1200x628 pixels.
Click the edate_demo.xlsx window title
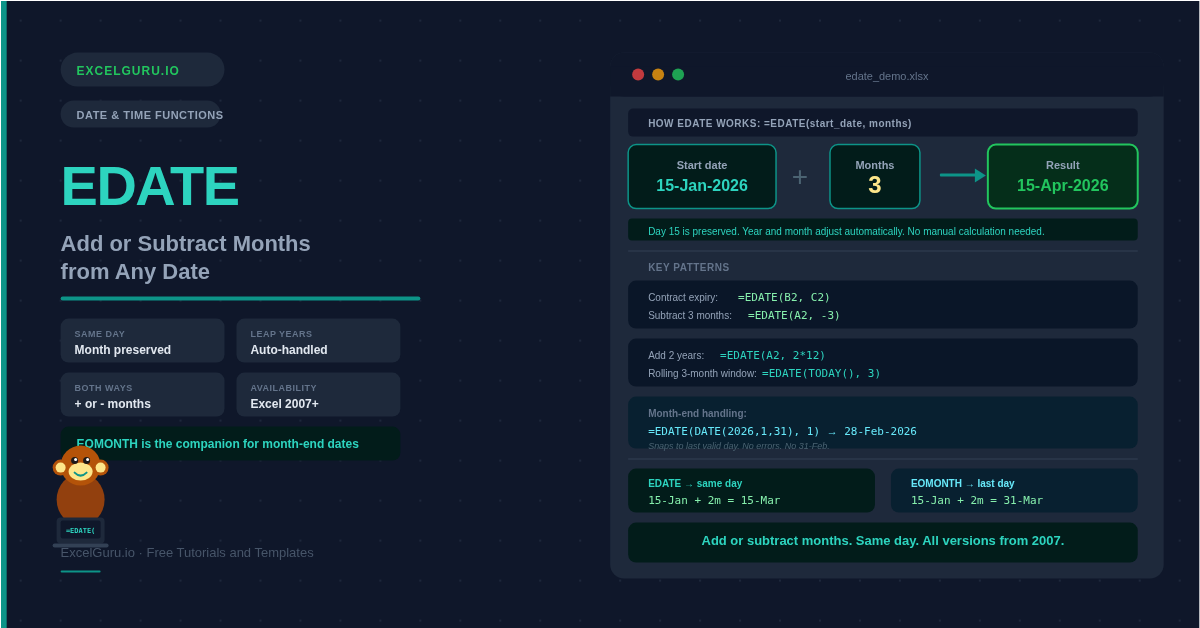887,76
